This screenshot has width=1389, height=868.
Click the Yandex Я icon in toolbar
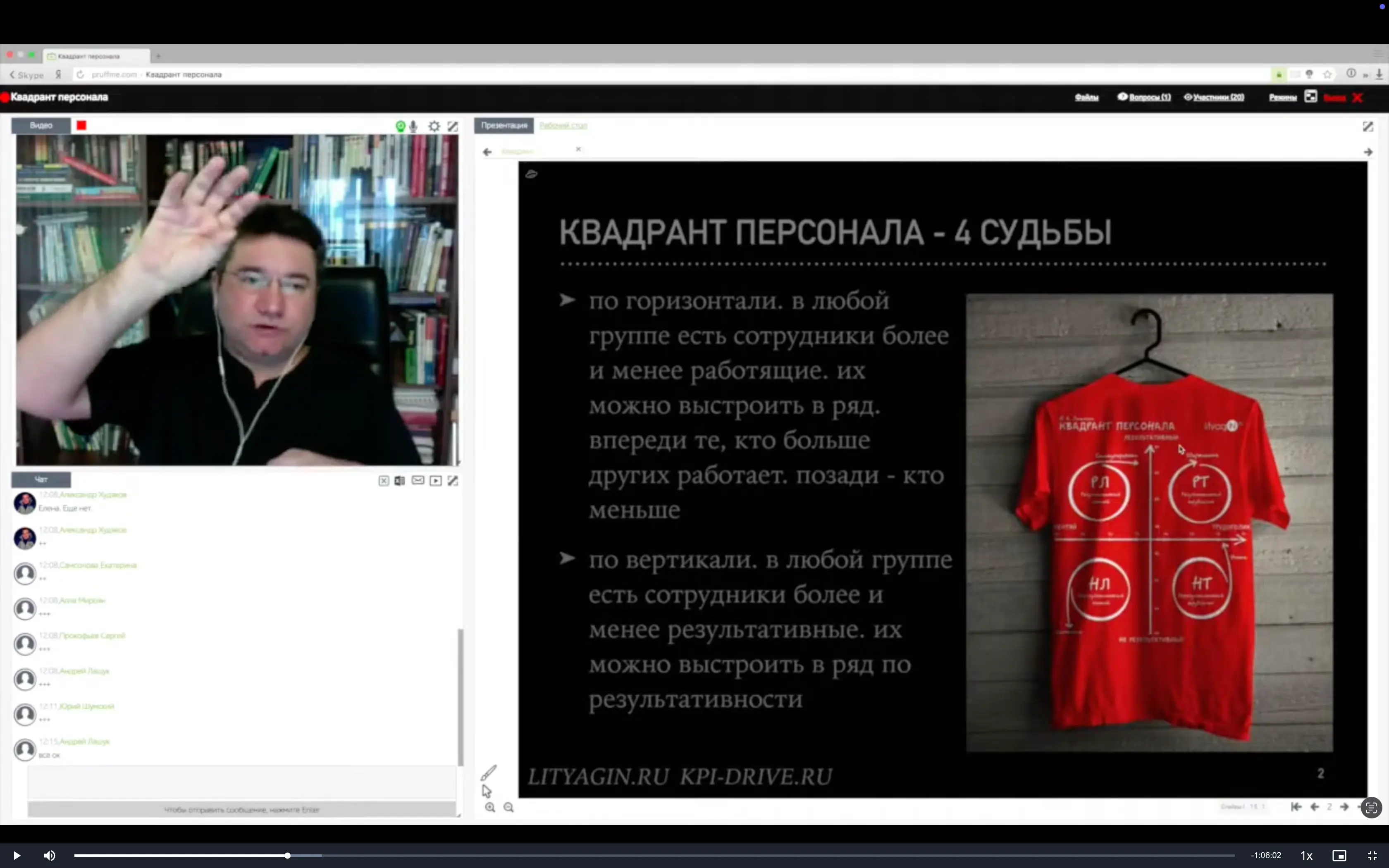click(x=58, y=75)
